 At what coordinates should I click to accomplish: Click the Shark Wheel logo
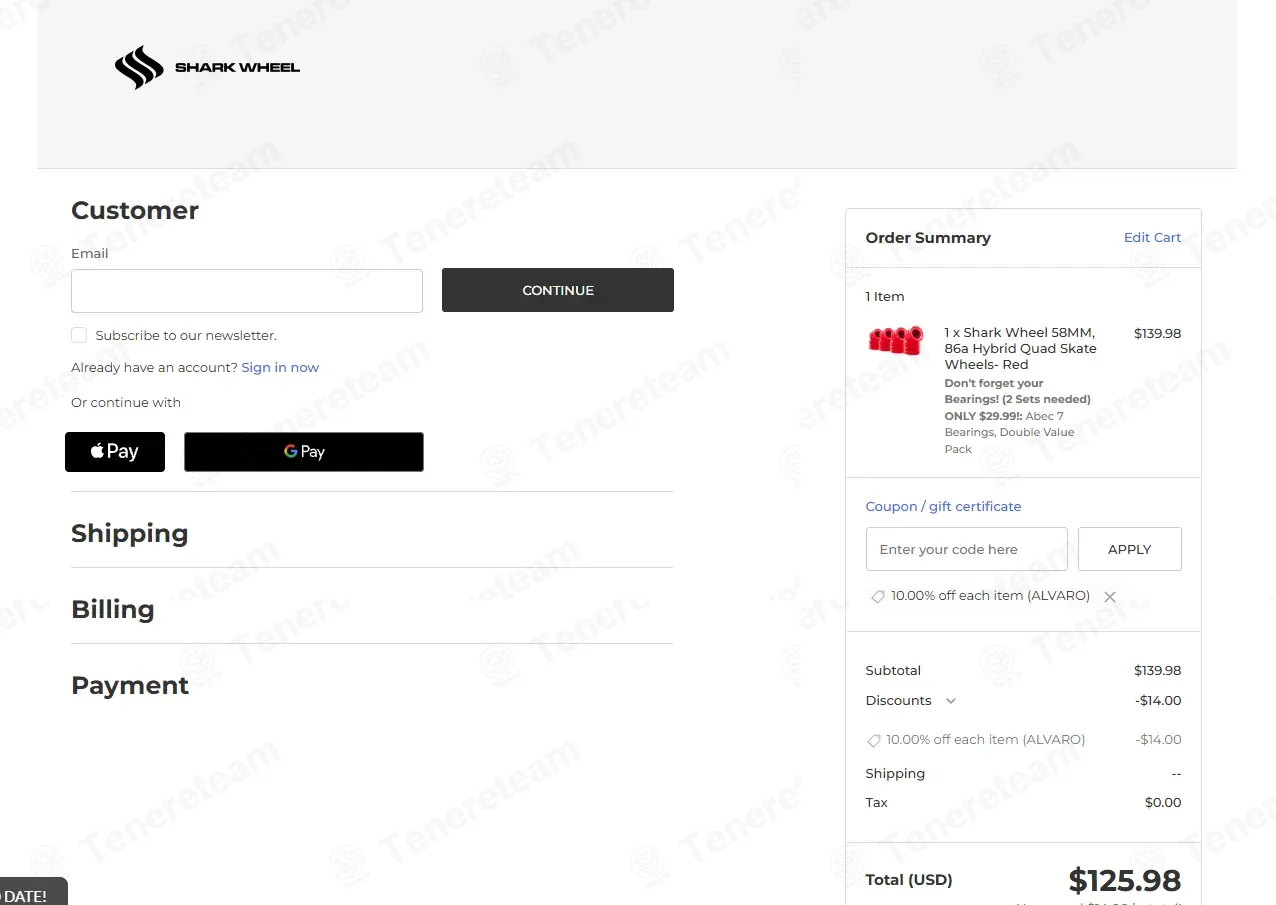tap(207, 68)
